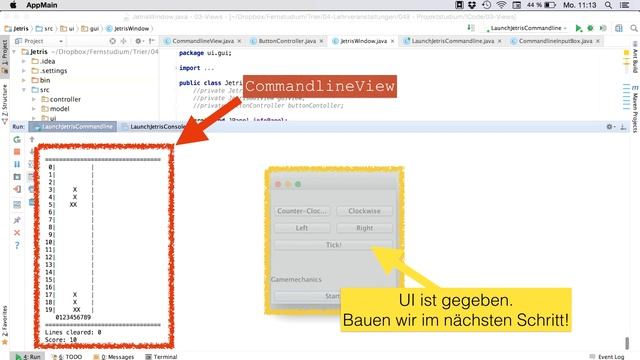Click the make project icon with the down arrow

point(471,28)
